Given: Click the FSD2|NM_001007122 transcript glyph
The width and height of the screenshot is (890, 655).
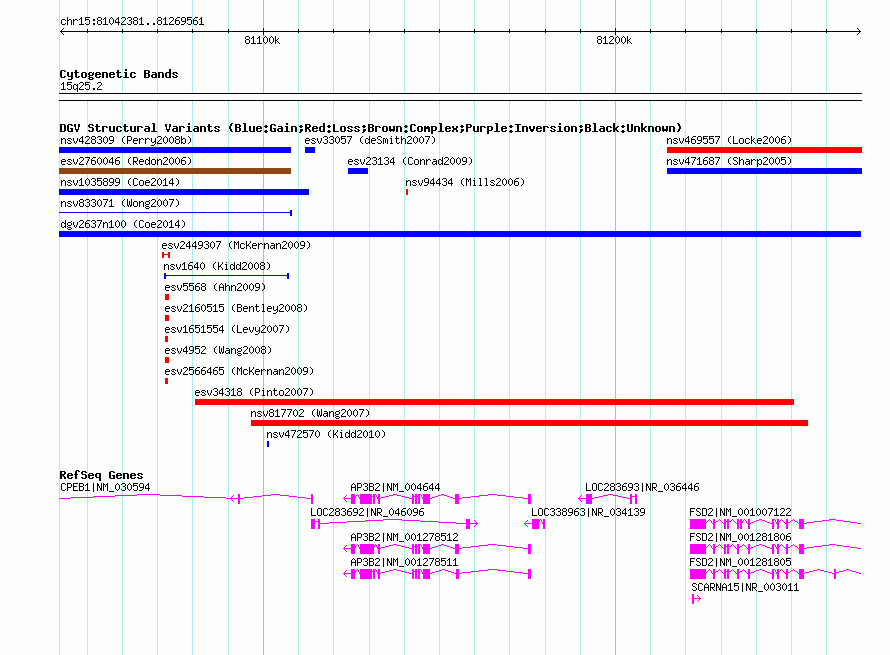Looking at the screenshot, I should (x=775, y=524).
